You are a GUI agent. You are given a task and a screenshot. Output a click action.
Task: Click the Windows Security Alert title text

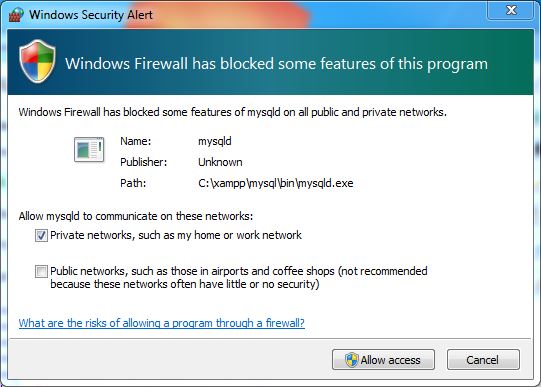coord(91,15)
